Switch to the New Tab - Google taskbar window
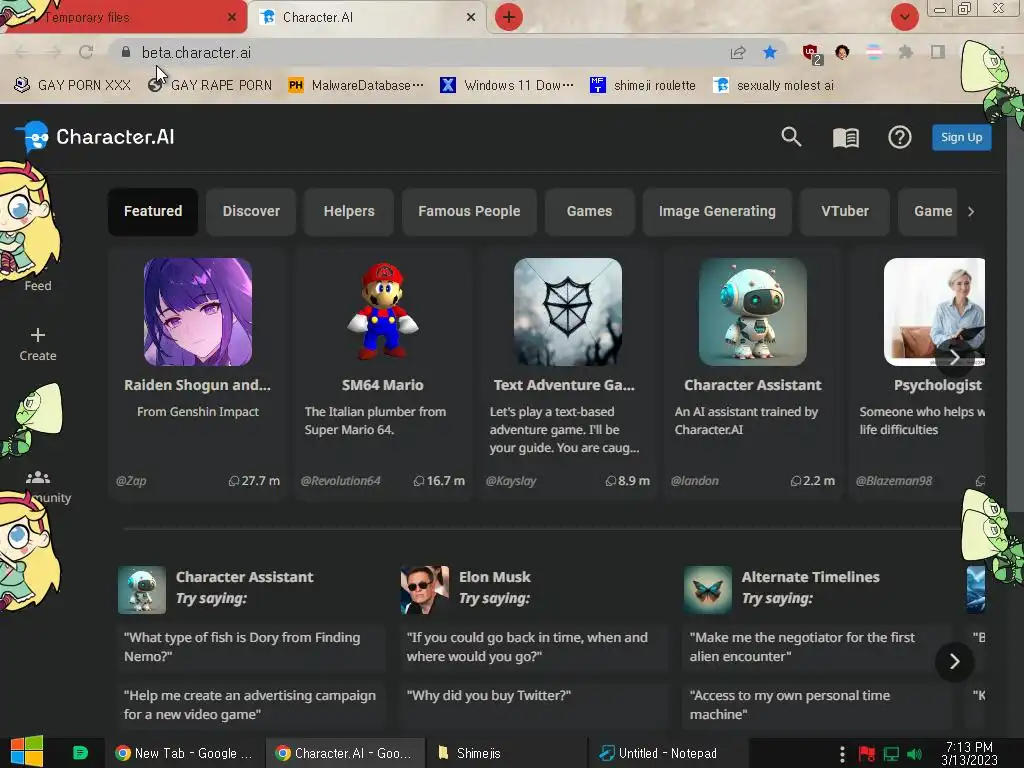This screenshot has height=768, width=1024. 185,753
